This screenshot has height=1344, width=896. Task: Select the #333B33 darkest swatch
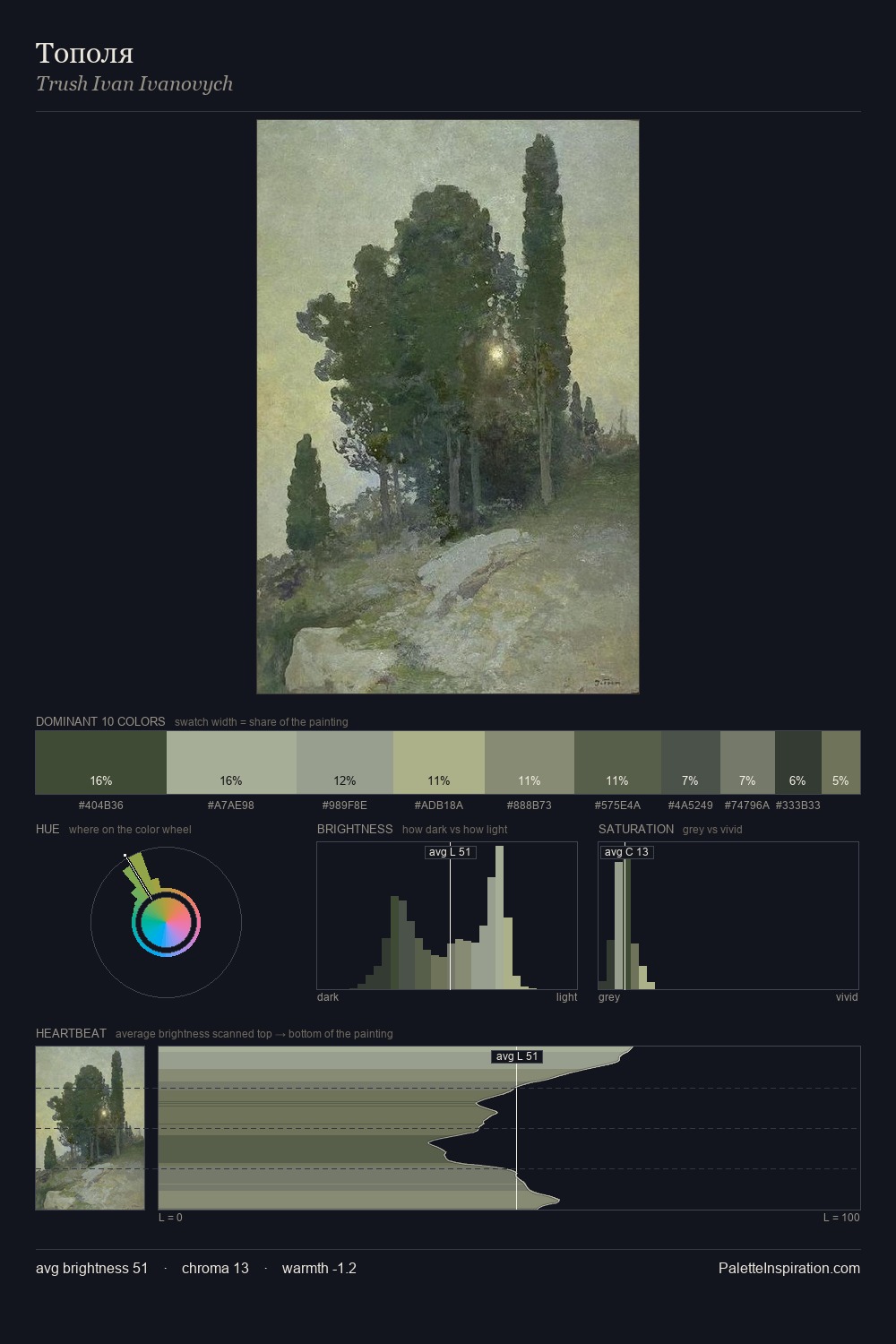[x=797, y=762]
